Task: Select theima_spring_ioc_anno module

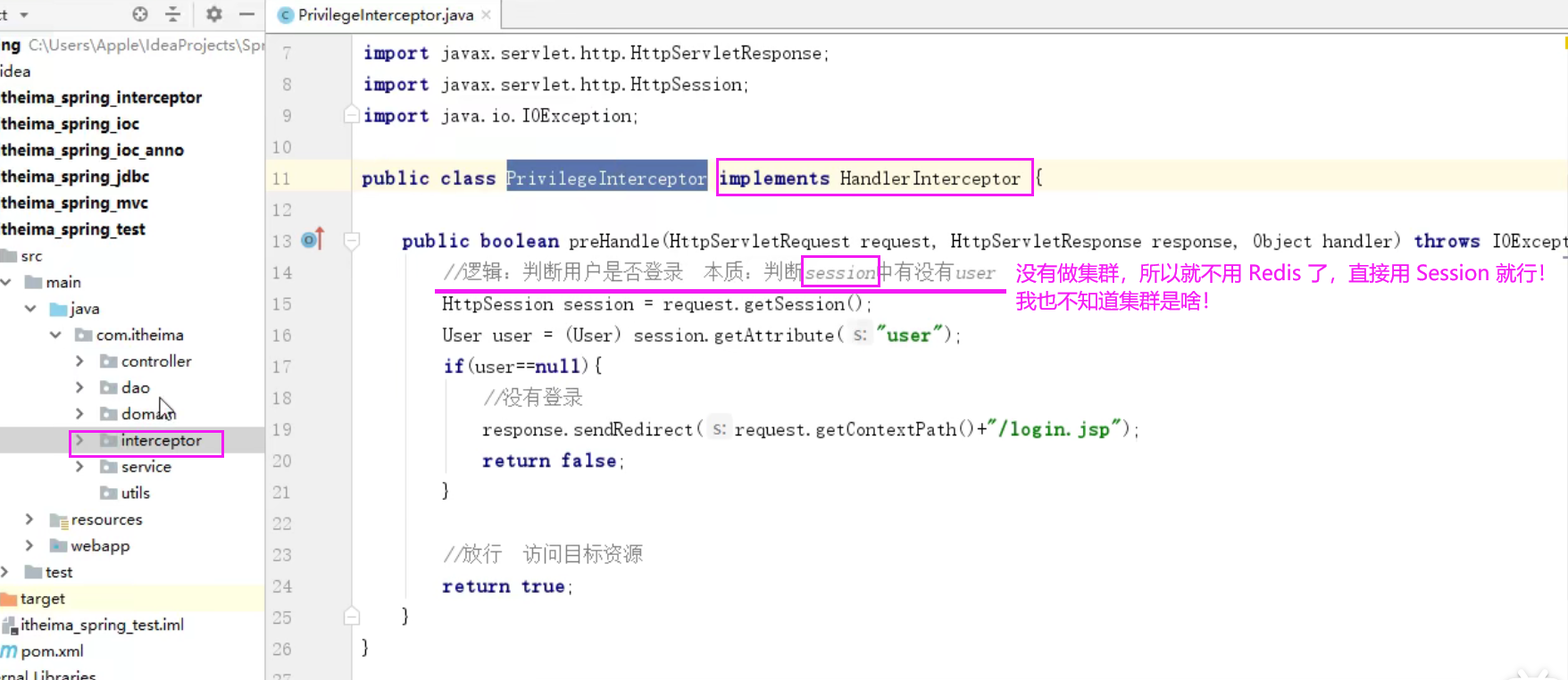Action: point(92,150)
